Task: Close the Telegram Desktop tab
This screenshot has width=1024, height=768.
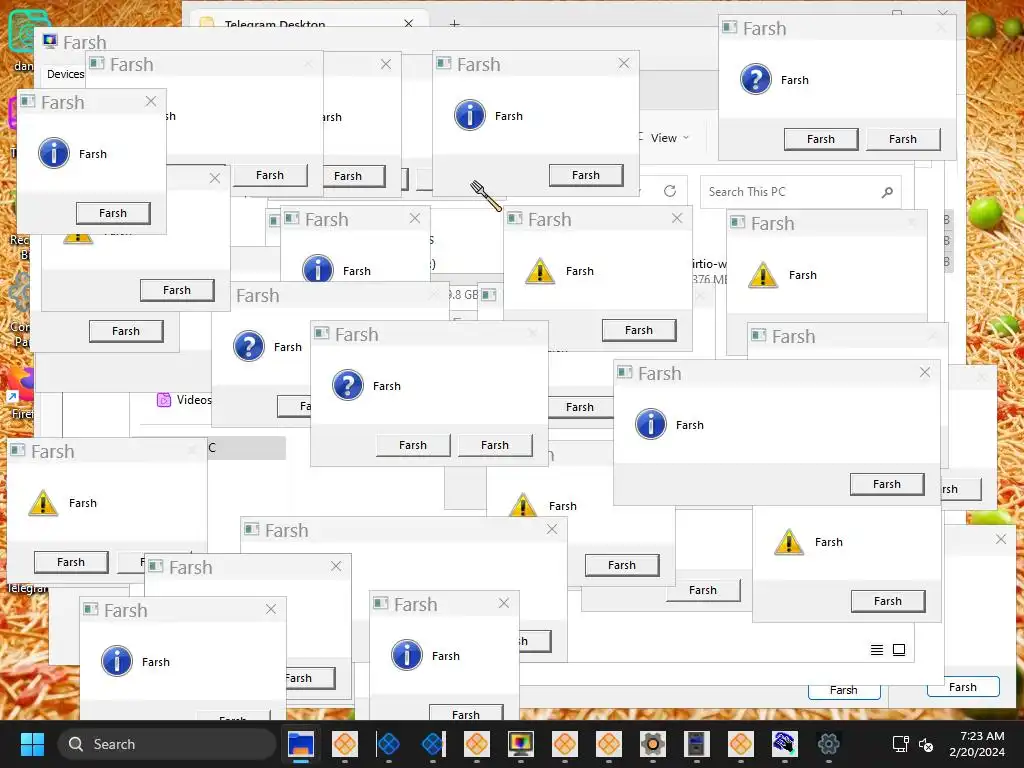Action: click(408, 23)
